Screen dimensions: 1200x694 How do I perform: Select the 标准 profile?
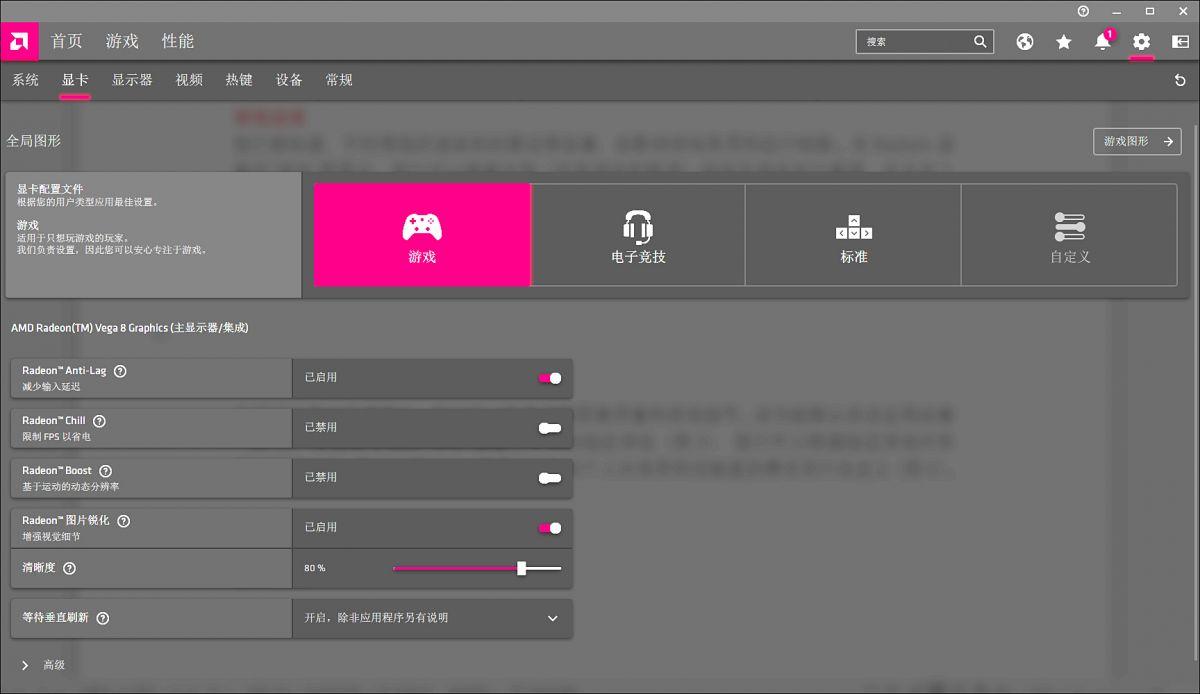854,235
